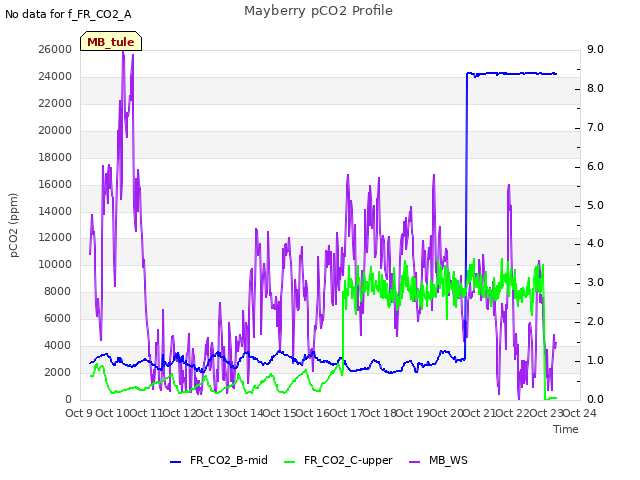640x480 pixels.
Task: Click the Time x-axis label
Action: point(566,429)
